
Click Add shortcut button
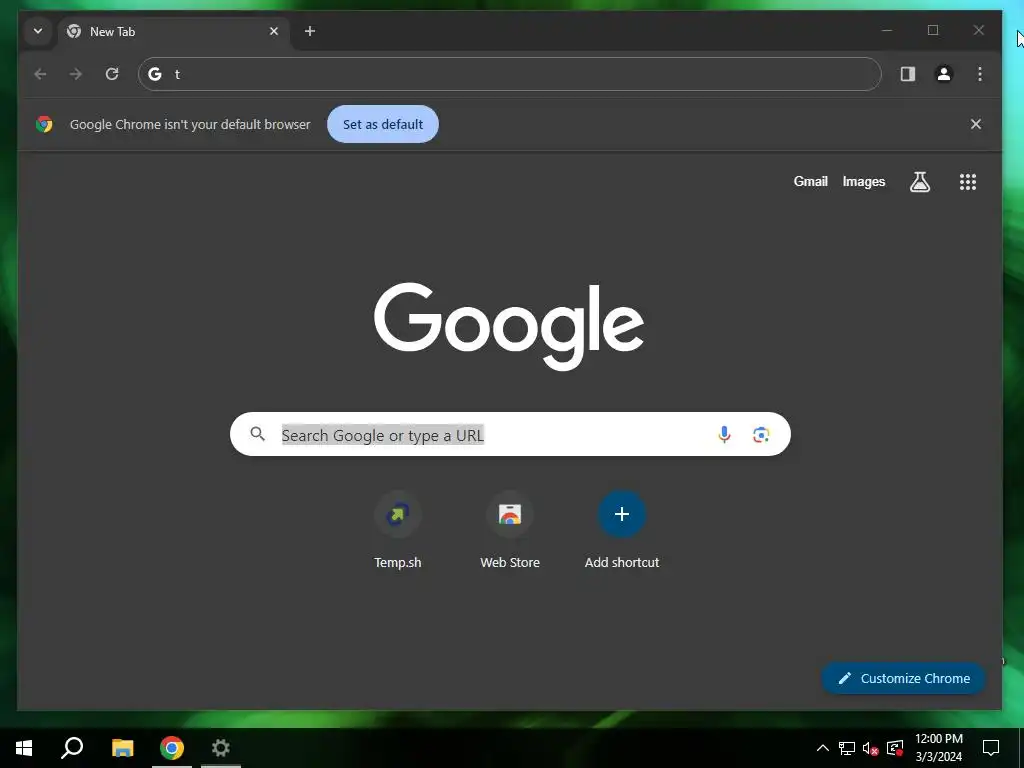[622, 530]
